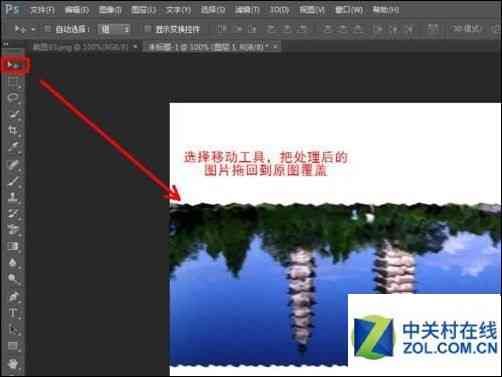This screenshot has height=377, width=502.
Task: Select the Rectangle shape tool
Action: [x=13, y=346]
